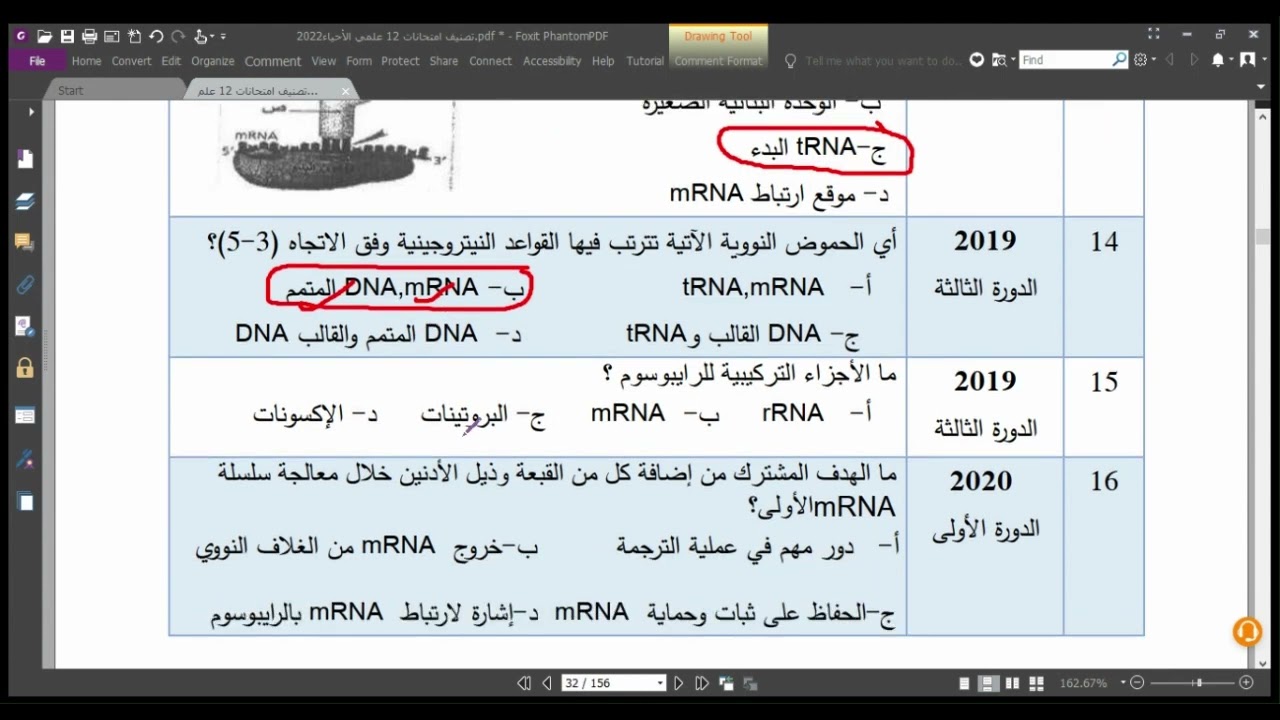This screenshot has width=1280, height=720.
Task: Open the advanced search folder icon
Action: point(999,60)
